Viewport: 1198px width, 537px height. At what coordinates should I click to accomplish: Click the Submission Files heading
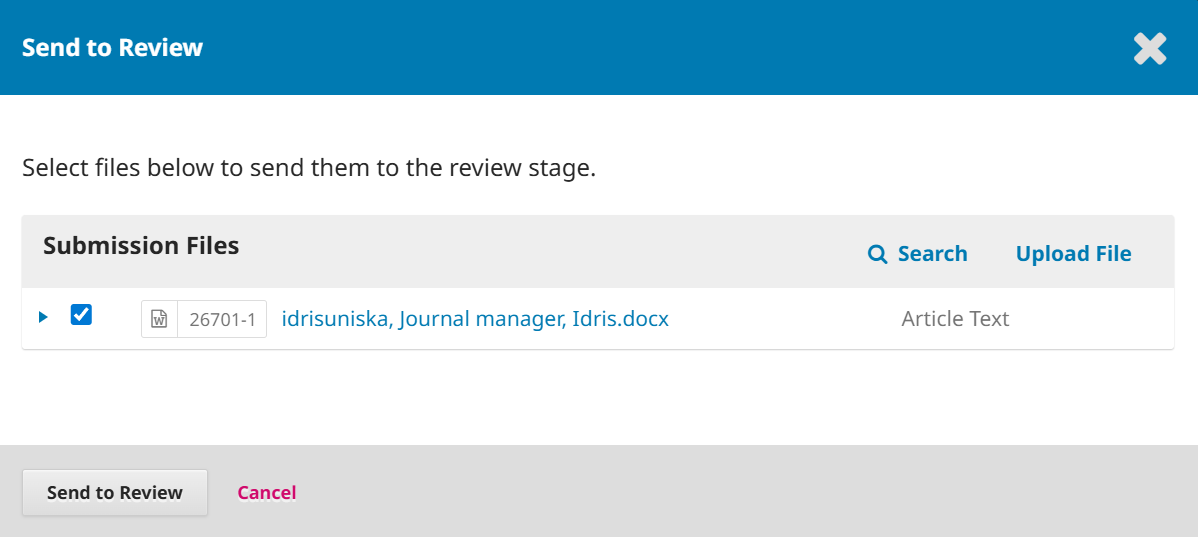pyautogui.click(x=141, y=246)
